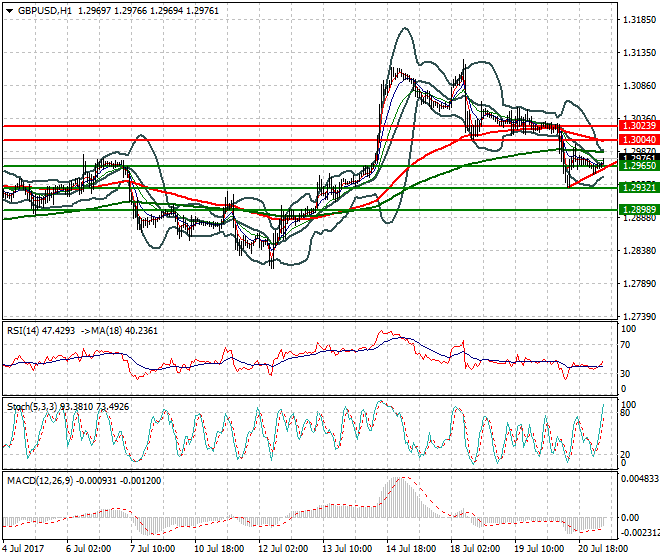Select the 7 Jul 10:00 time label
The height and width of the screenshot is (560, 660).
click(152, 549)
